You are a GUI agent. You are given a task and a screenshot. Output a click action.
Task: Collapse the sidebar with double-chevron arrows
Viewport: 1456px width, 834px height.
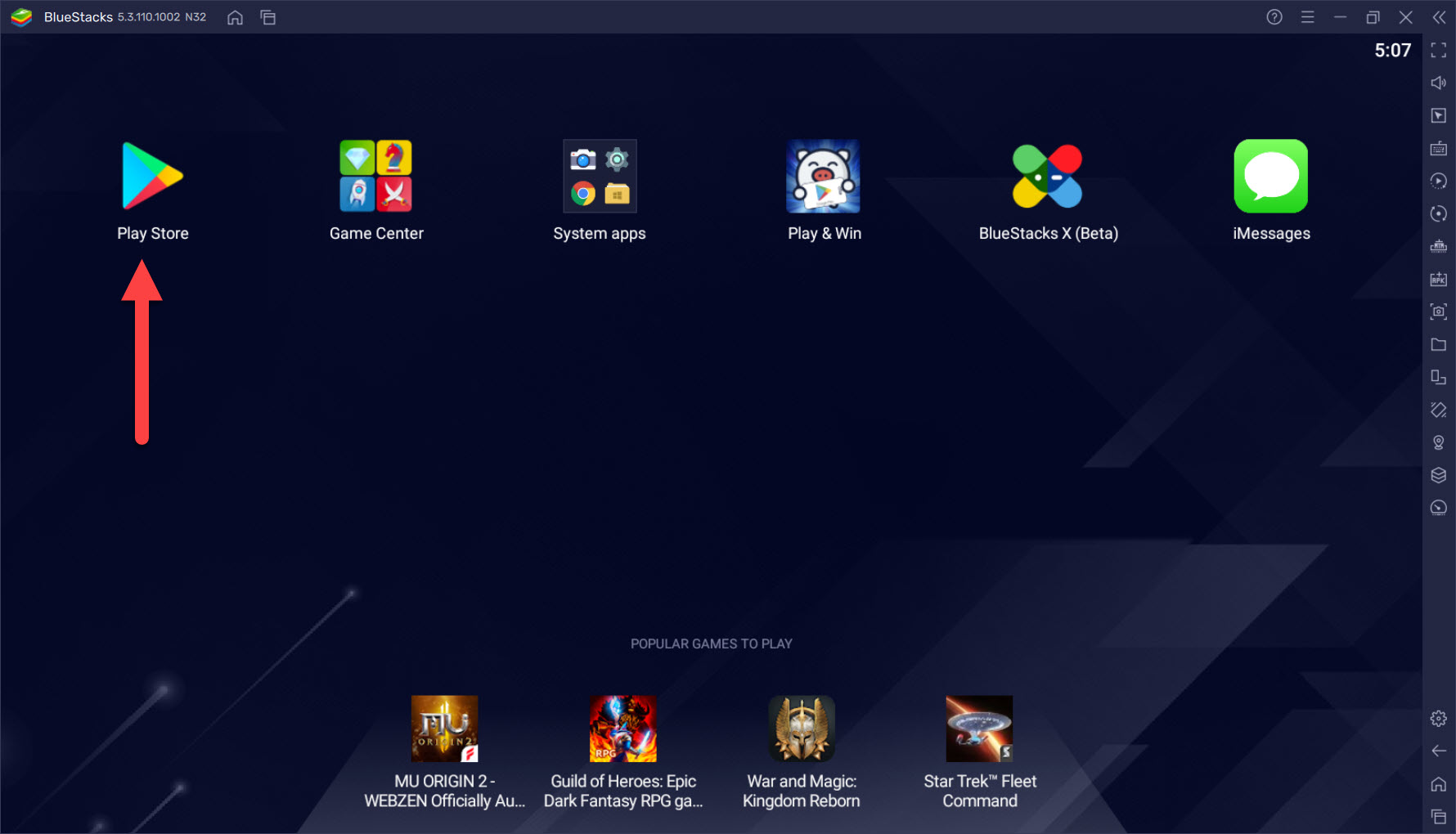point(1440,17)
